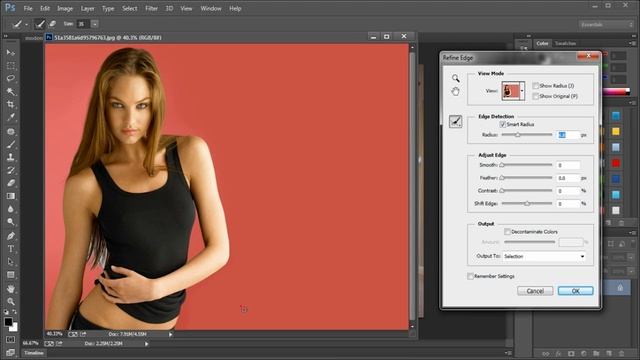Click the Zoom tool in Refine Edge dialog
Viewport: 640px width, 360px height.
(456, 78)
